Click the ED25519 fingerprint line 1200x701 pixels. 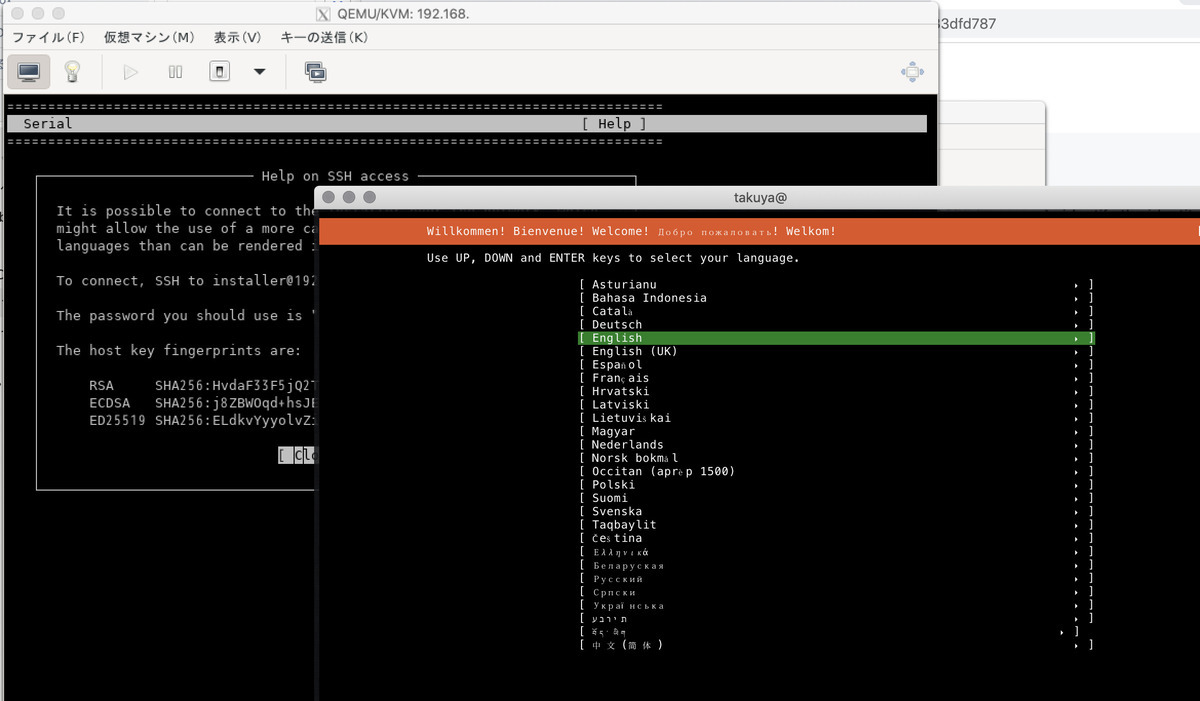202,420
